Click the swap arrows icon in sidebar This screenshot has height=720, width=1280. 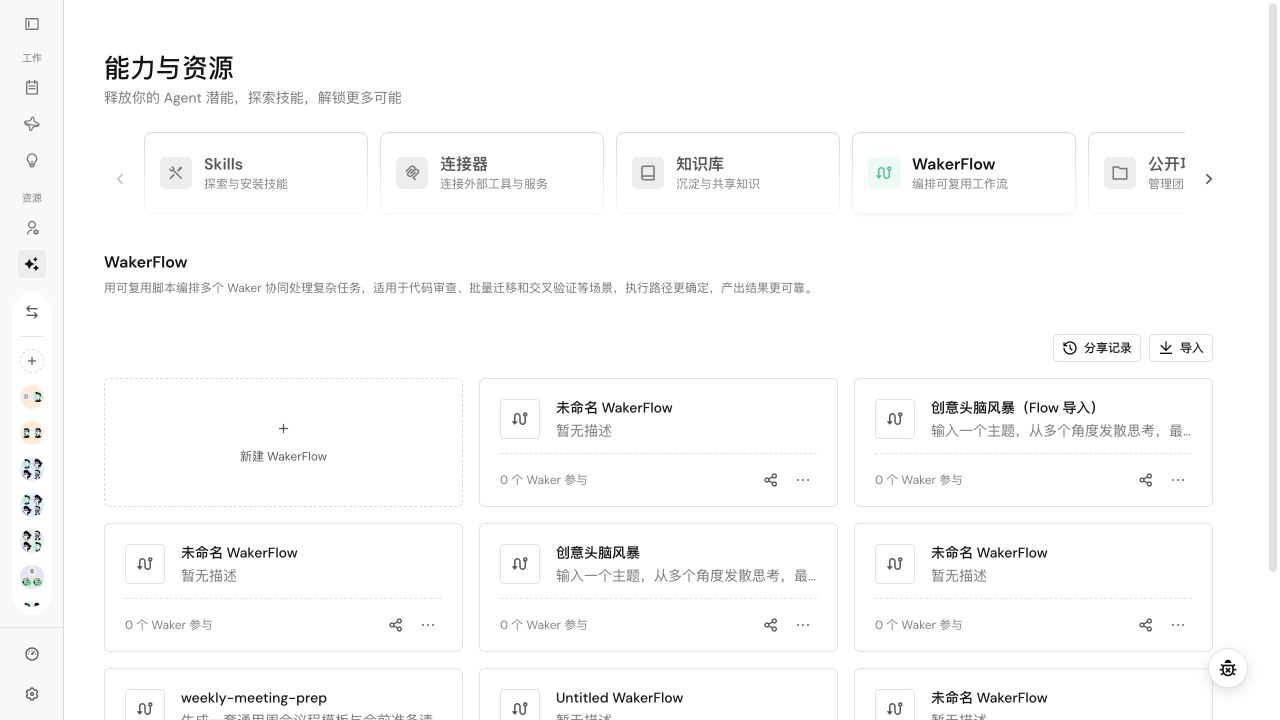[32, 312]
